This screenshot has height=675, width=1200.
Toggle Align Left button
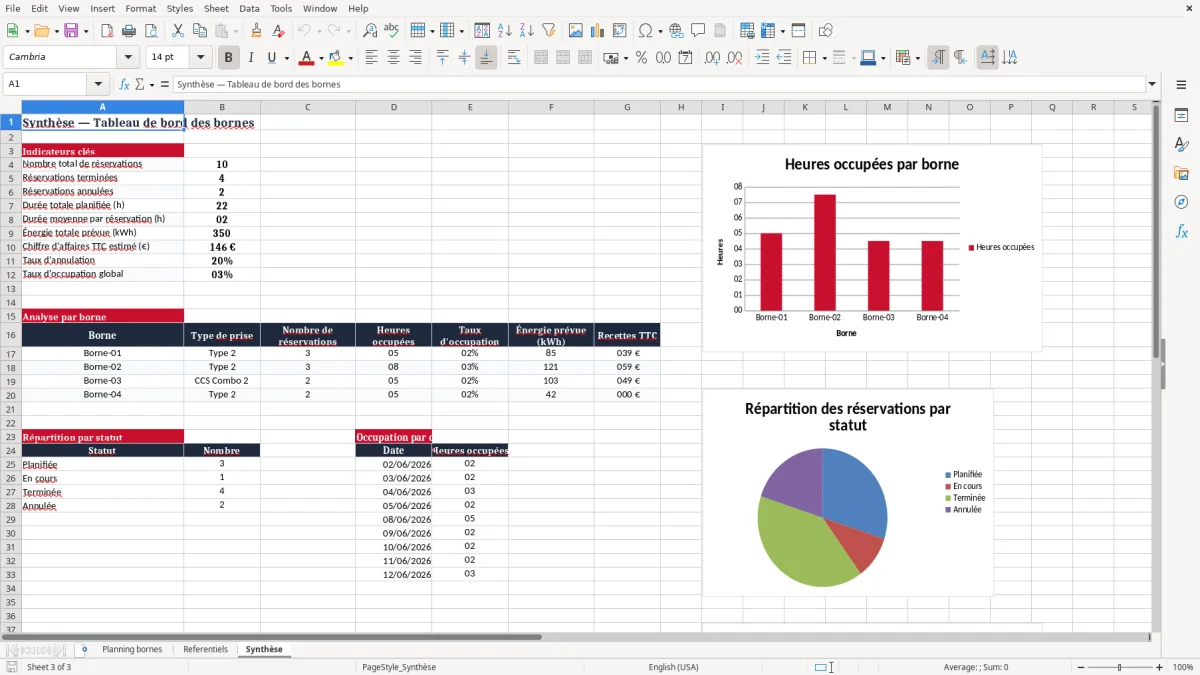[x=371, y=58]
